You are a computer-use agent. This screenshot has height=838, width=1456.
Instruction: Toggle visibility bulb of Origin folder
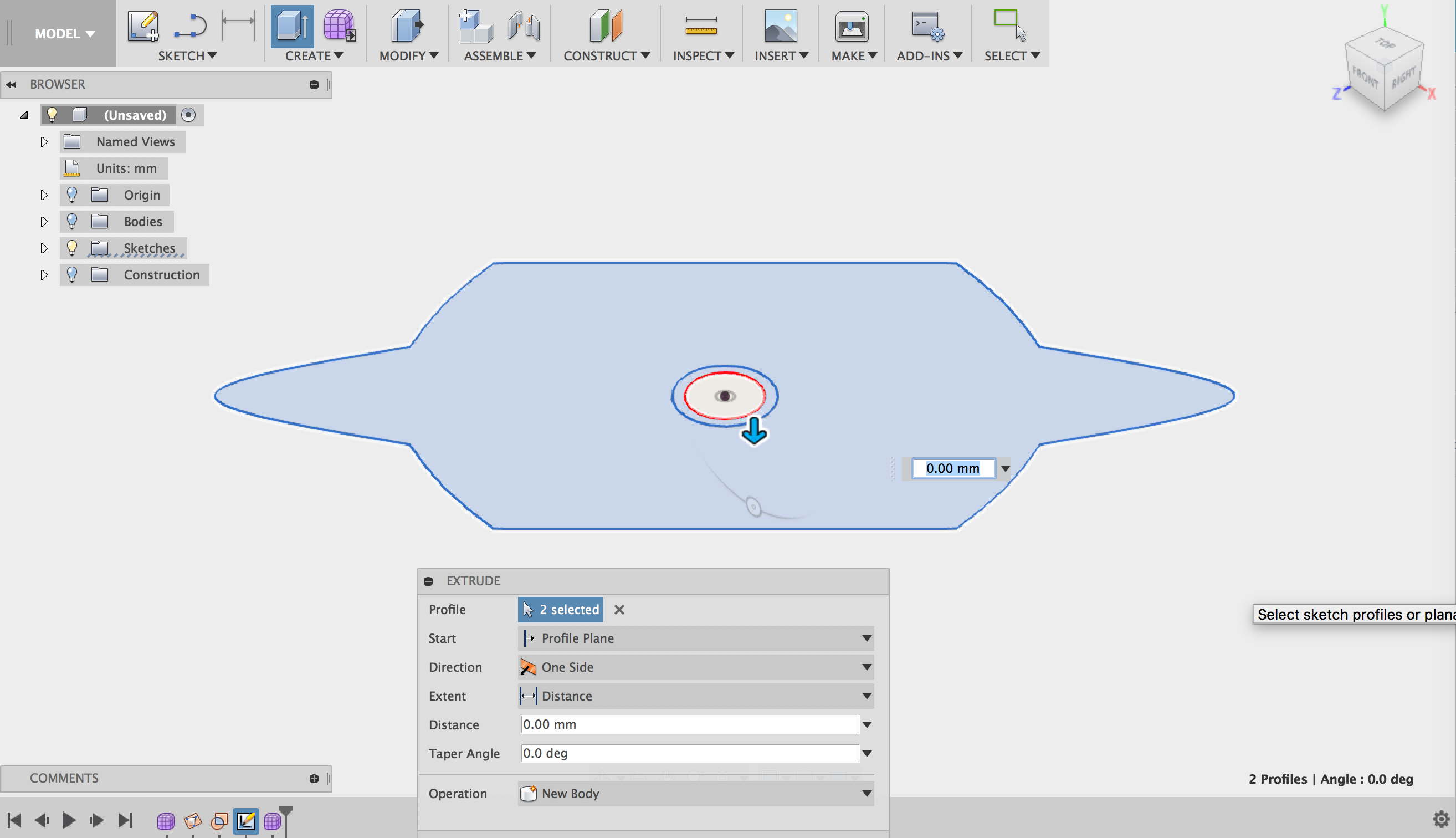(72, 195)
